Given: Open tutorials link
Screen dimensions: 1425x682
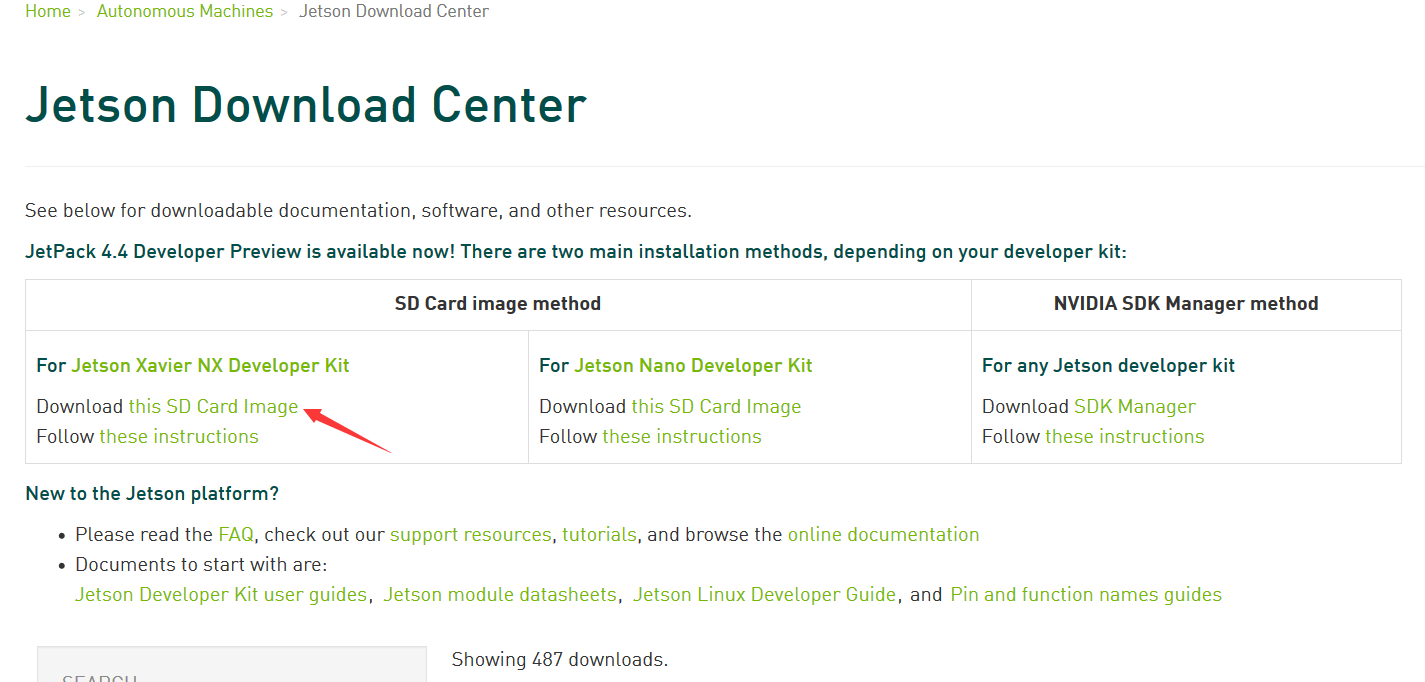Looking at the screenshot, I should [599, 534].
